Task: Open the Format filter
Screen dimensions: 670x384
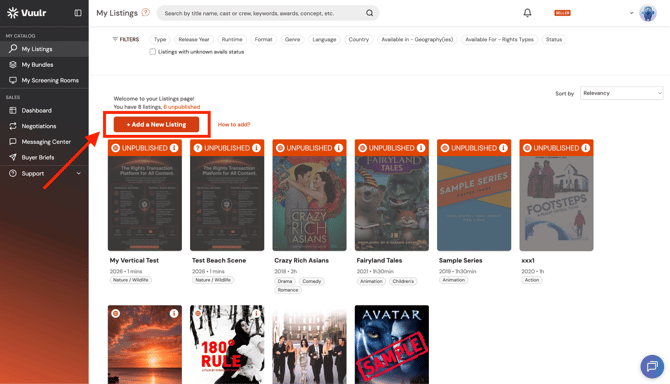Action: click(x=264, y=39)
